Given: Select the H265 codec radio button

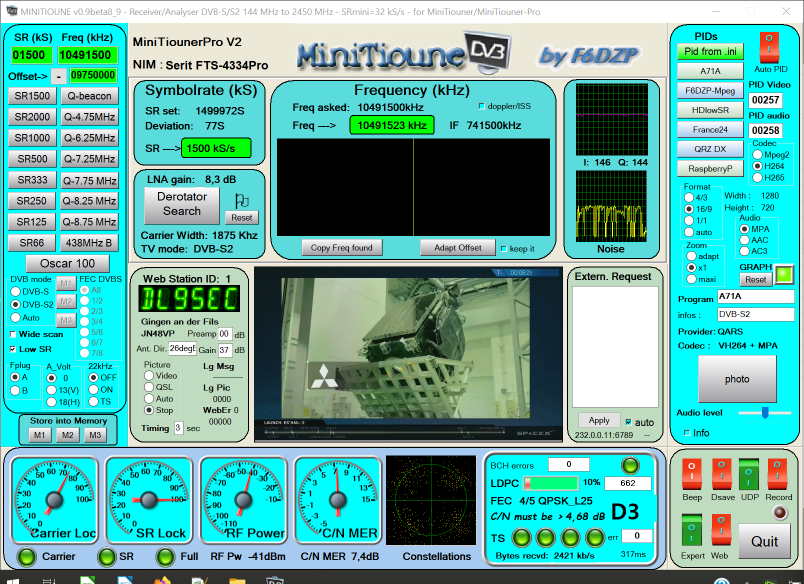Looking at the screenshot, I should pyautogui.click(x=757, y=177).
